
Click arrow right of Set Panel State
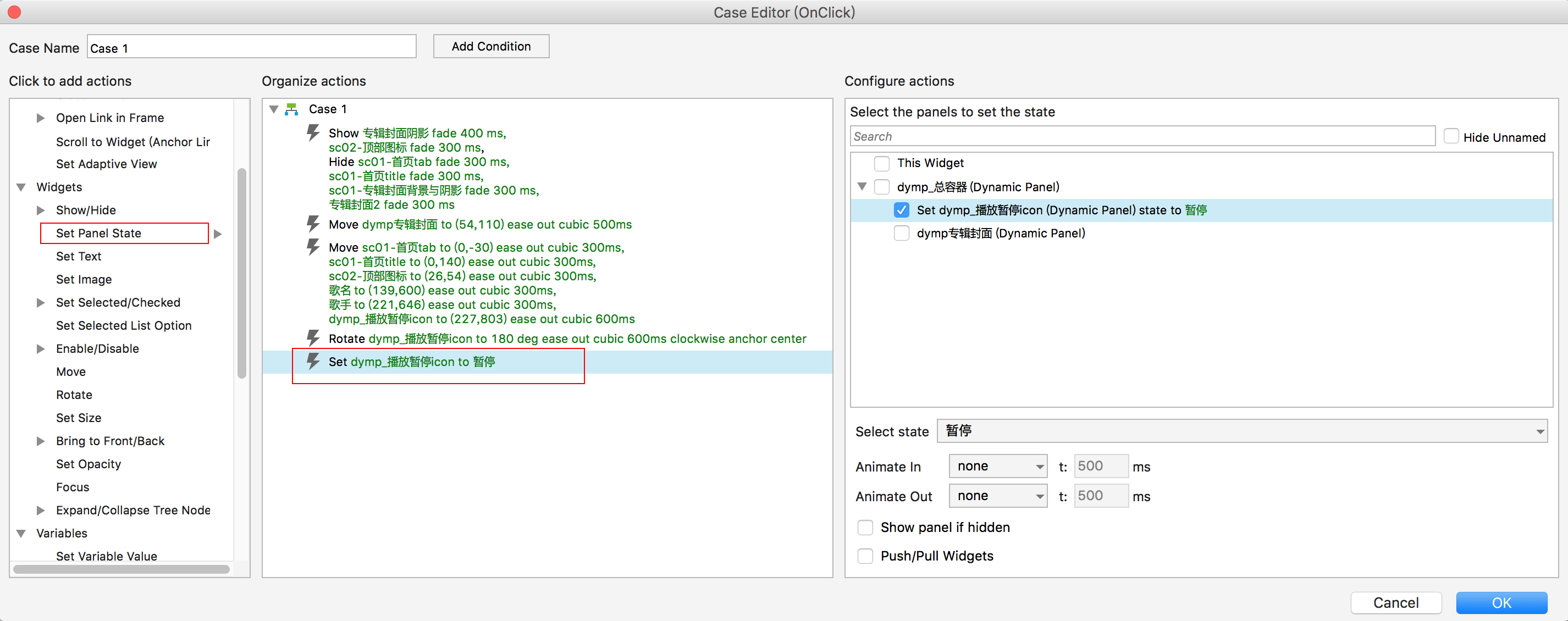click(x=218, y=234)
